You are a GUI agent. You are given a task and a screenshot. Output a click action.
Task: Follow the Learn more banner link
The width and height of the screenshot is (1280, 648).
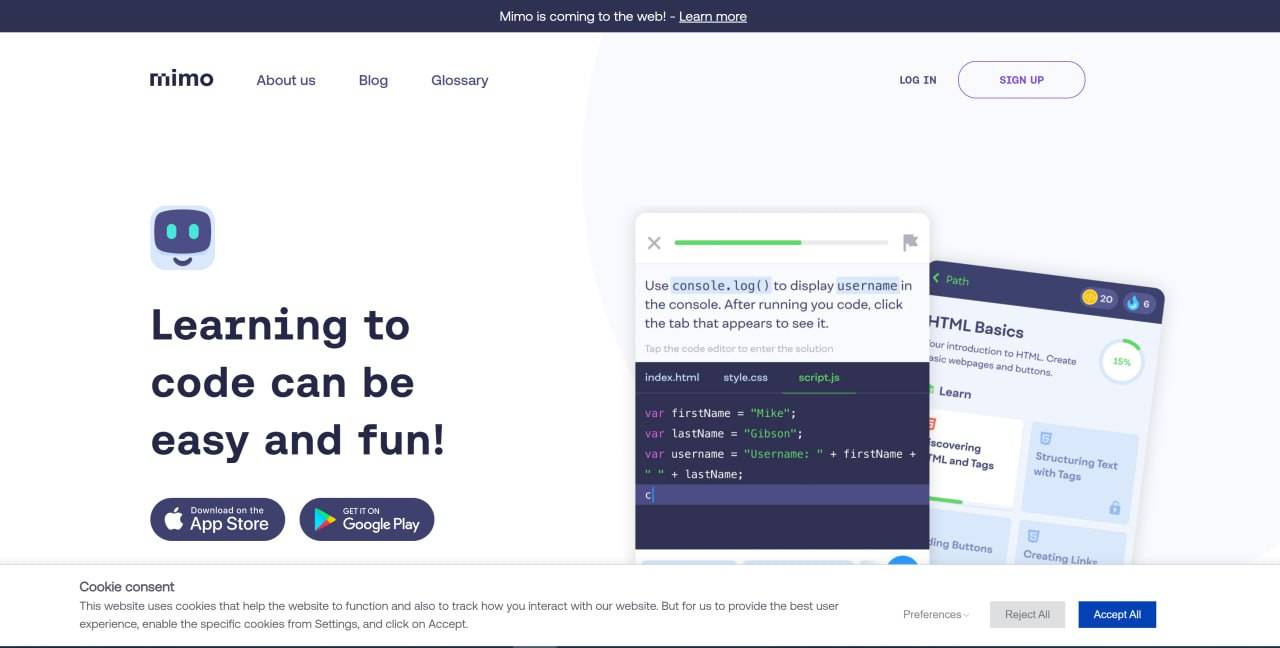coord(713,16)
